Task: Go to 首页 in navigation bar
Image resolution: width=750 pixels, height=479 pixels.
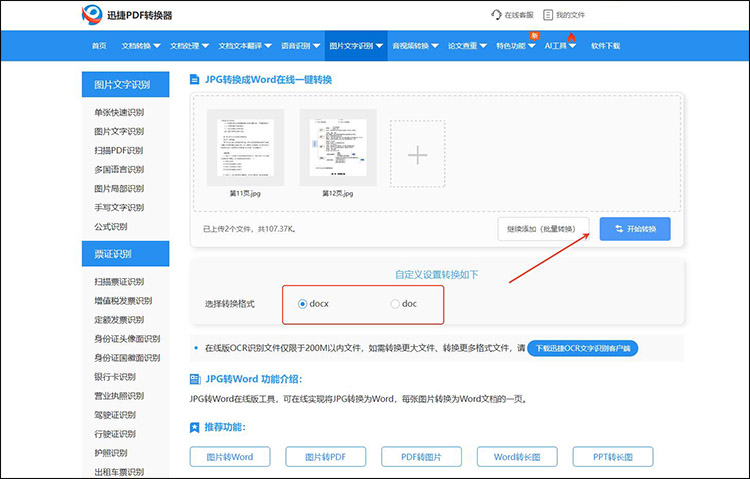Action: click(x=99, y=46)
